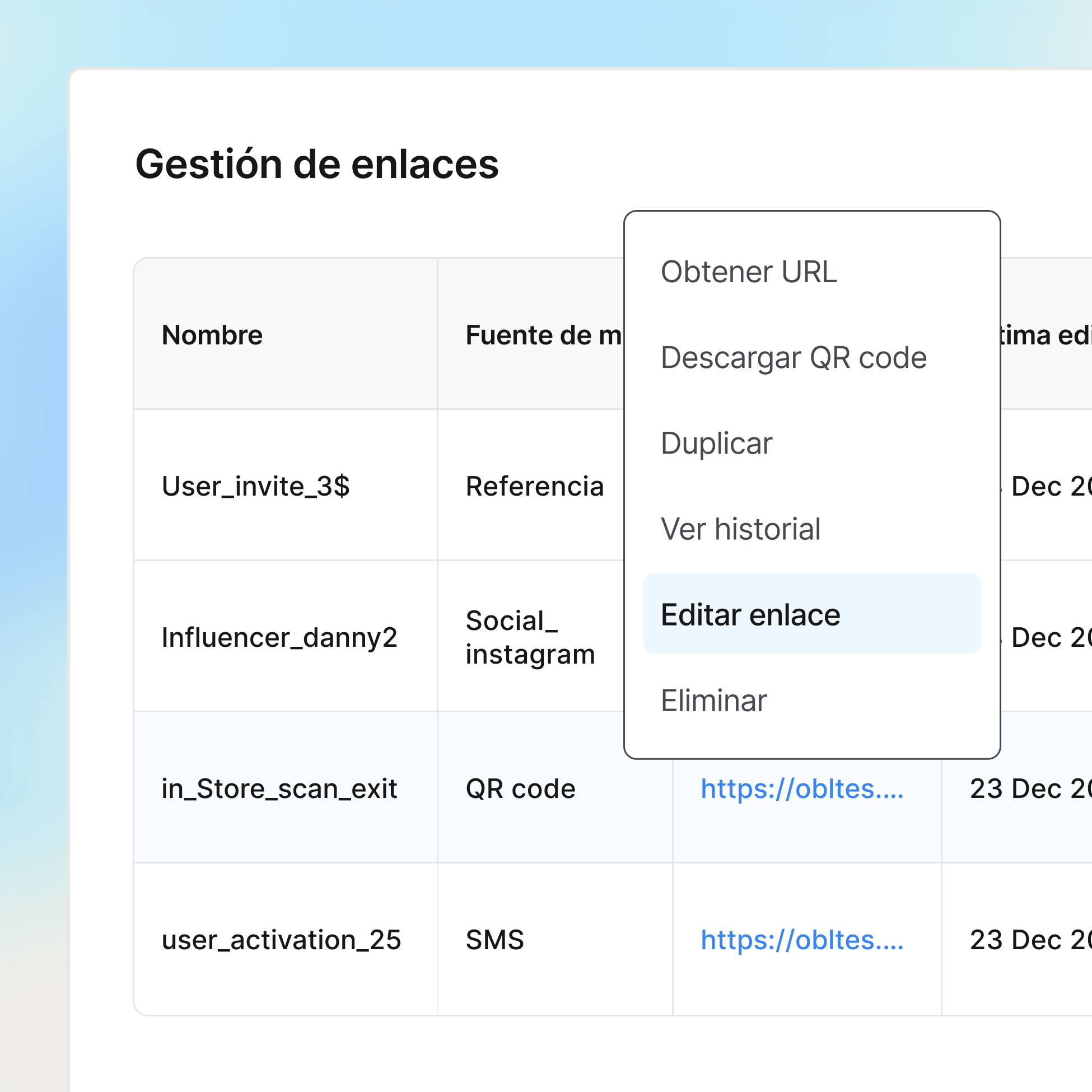Click the Social_instagram source cell

[530, 638]
